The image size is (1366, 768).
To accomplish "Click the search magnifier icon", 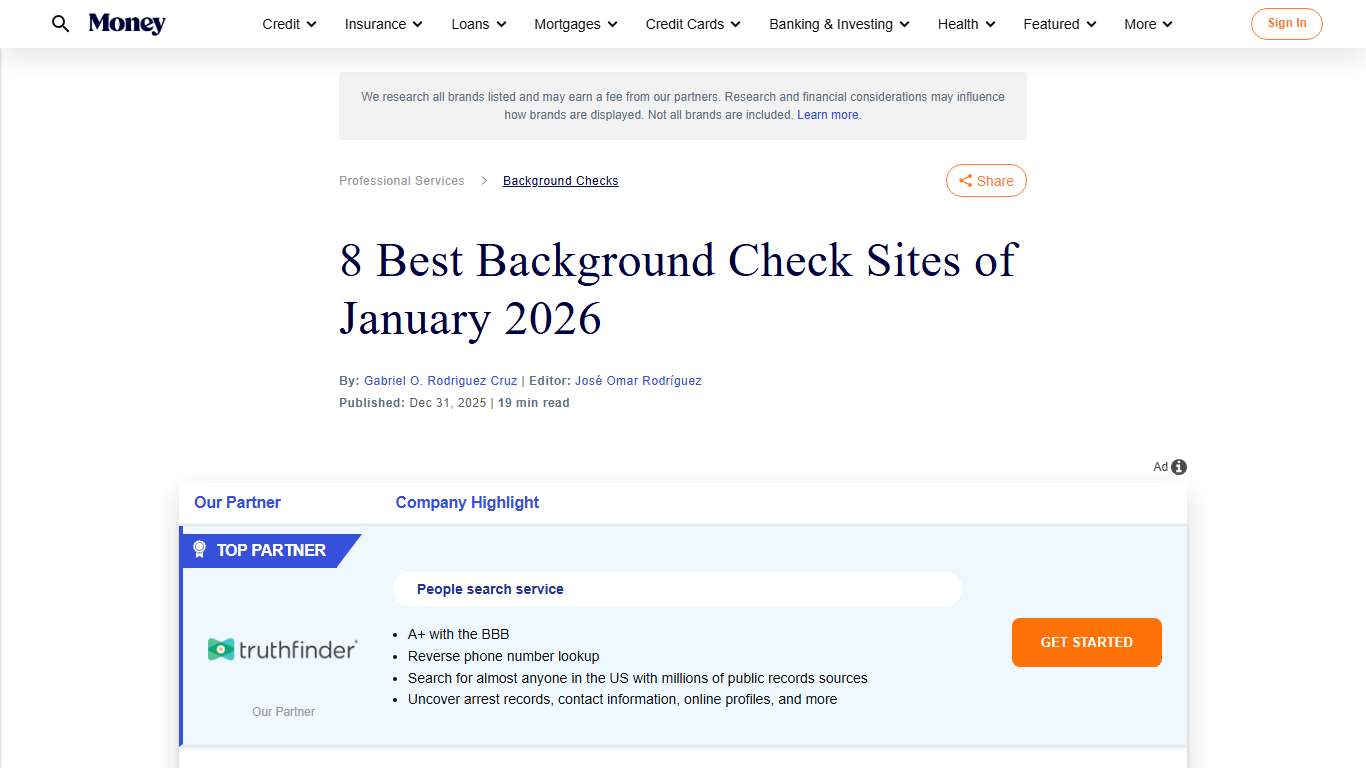I will [x=60, y=23].
